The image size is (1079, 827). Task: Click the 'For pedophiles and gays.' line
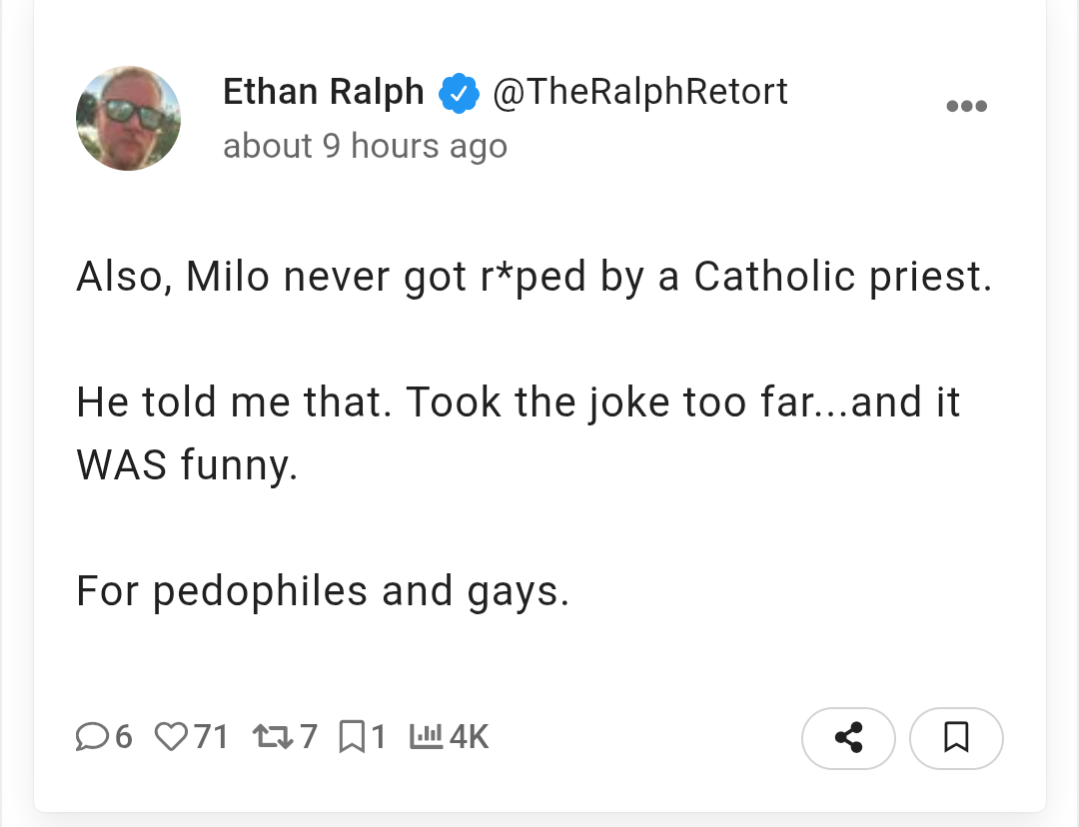(x=322, y=591)
